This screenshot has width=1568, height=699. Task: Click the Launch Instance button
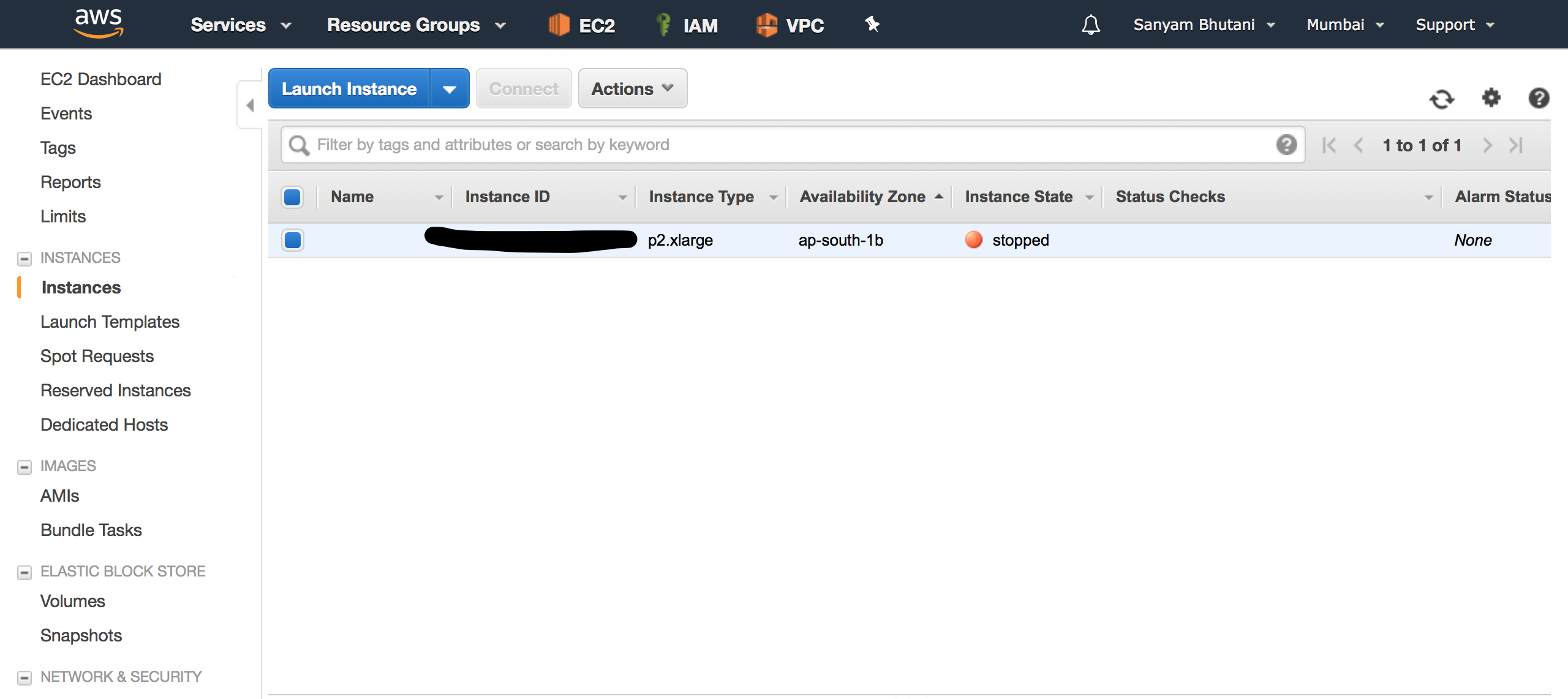click(x=349, y=89)
